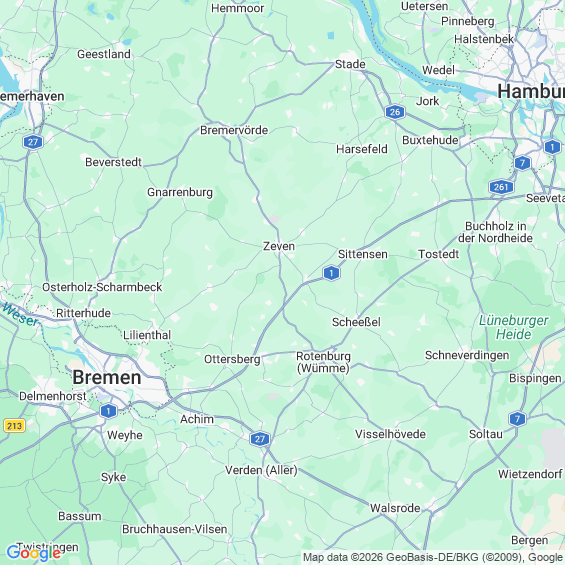Image resolution: width=565 pixels, height=565 pixels.
Task: Click the A1 shield south of Bremen
Action: point(108,411)
